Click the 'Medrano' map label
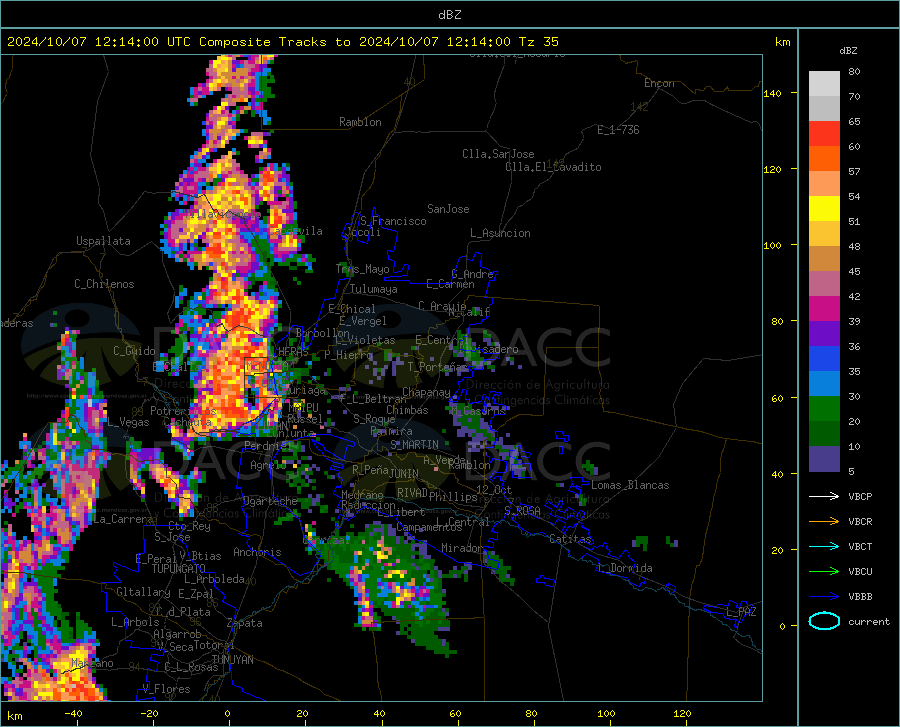 tap(362, 495)
